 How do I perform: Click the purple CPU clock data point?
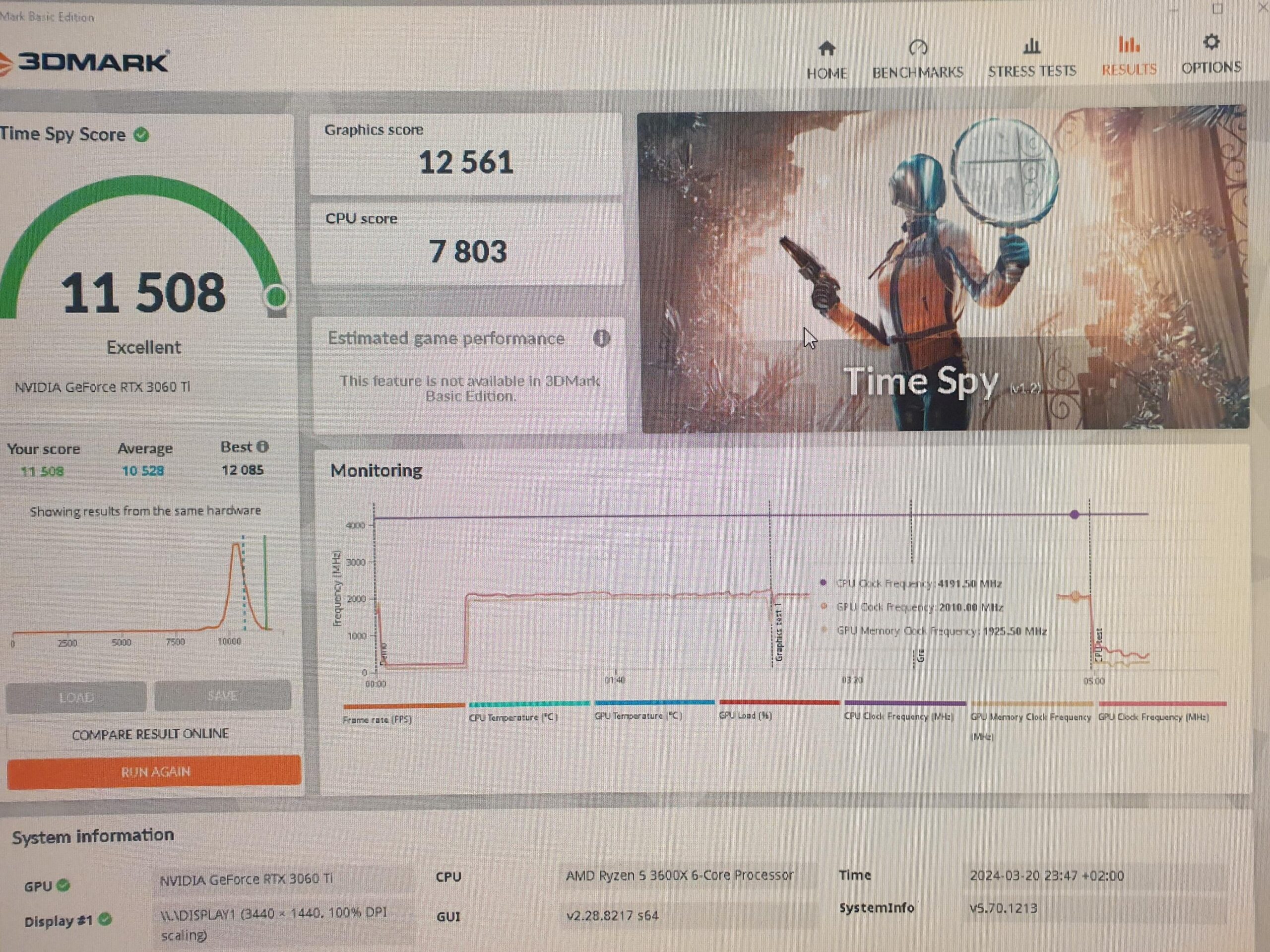click(x=1074, y=514)
